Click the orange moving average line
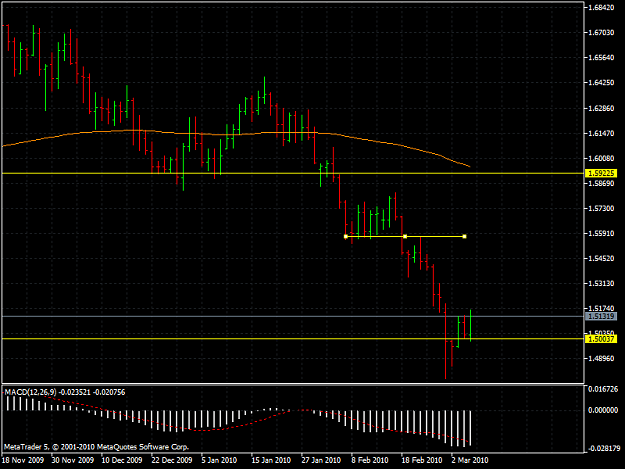The height and width of the screenshot is (469, 625). pos(239,134)
